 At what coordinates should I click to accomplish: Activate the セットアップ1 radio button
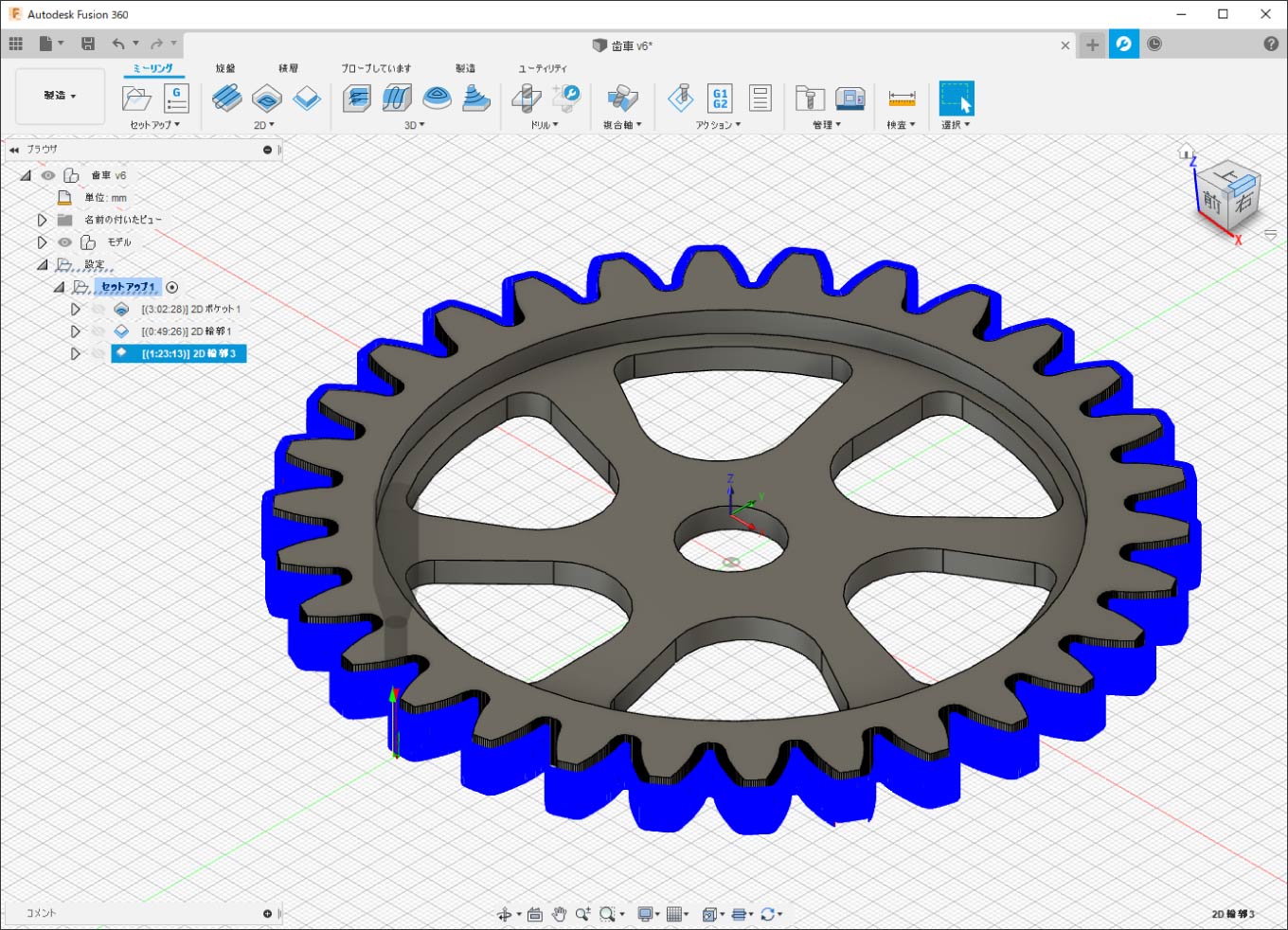(172, 287)
